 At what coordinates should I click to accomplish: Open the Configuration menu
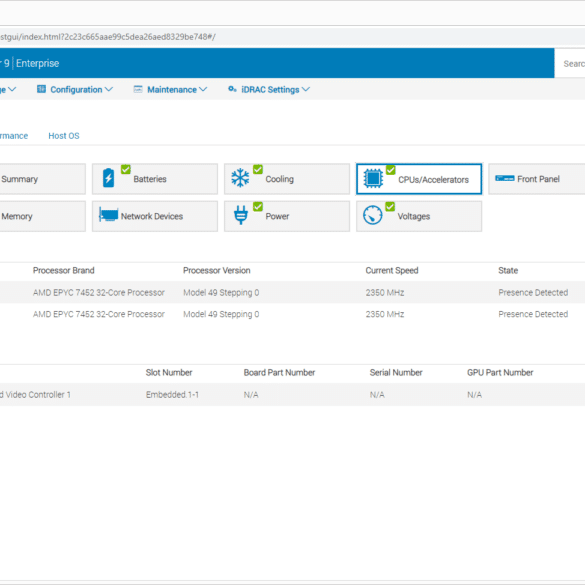point(75,90)
